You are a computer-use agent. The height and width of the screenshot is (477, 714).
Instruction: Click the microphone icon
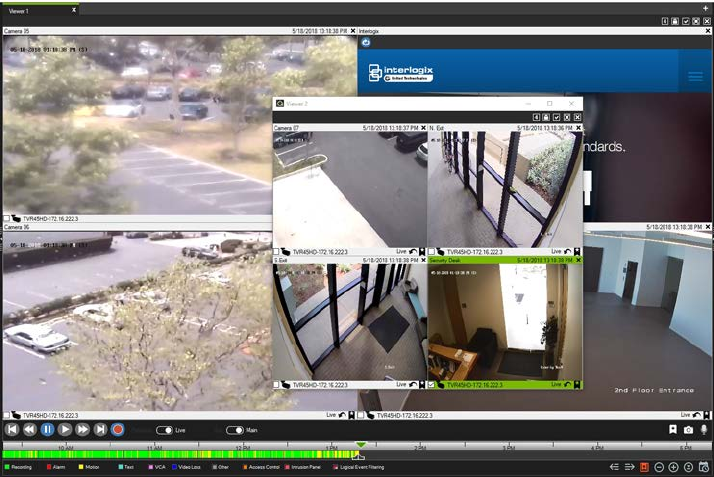[x=704, y=429]
